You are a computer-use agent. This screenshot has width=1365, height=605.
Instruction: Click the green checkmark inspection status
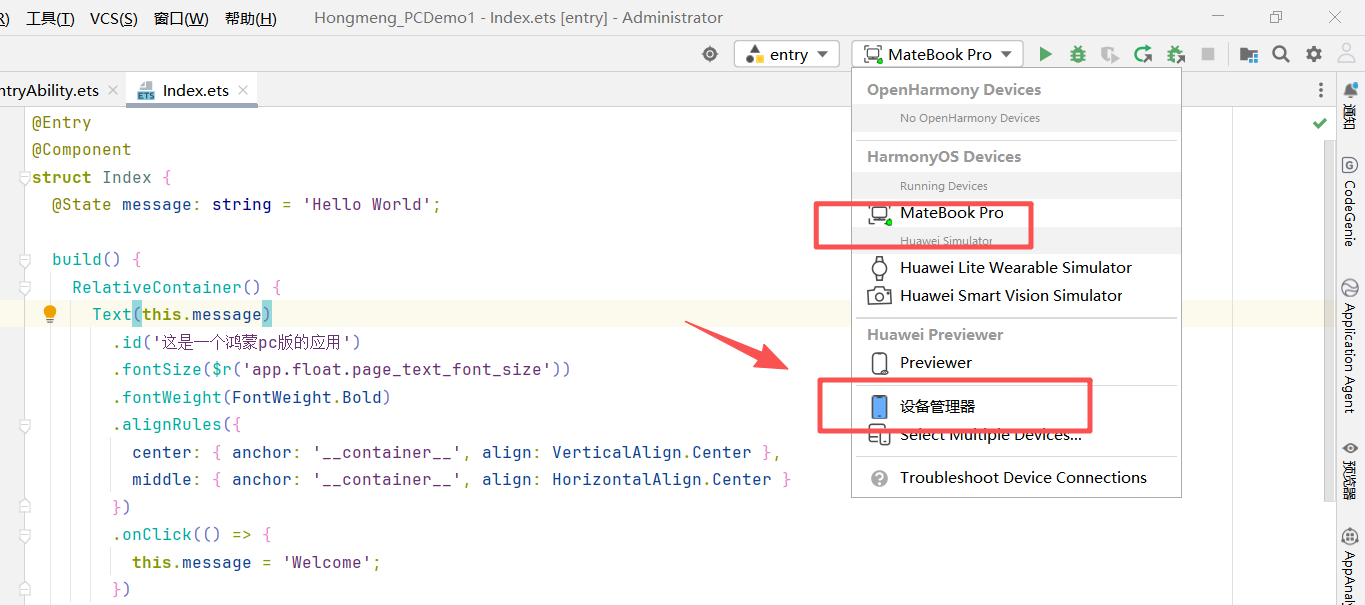pos(1320,123)
